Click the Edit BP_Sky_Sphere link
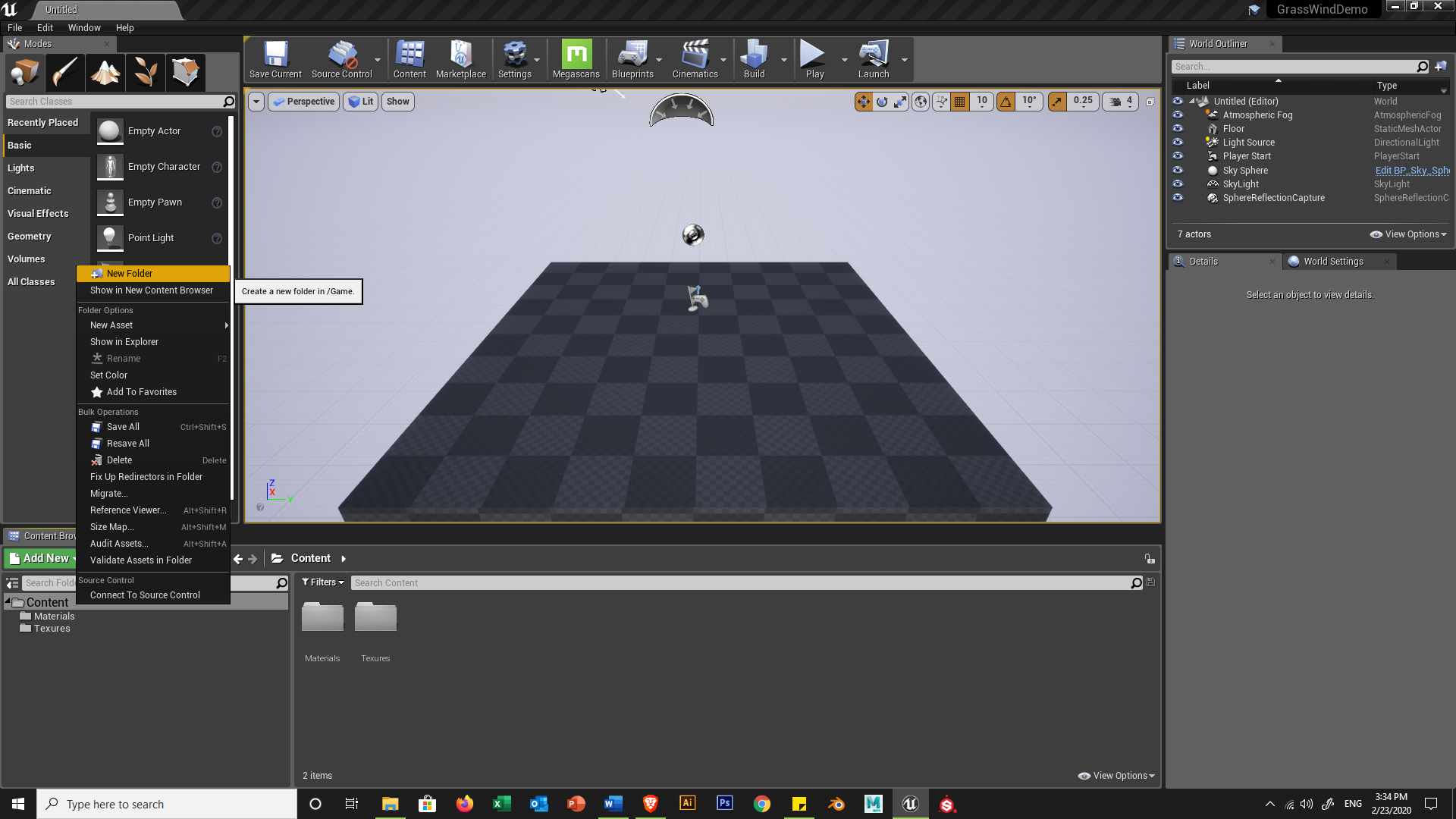Screen dimensions: 1456x819 pyautogui.click(x=1411, y=171)
